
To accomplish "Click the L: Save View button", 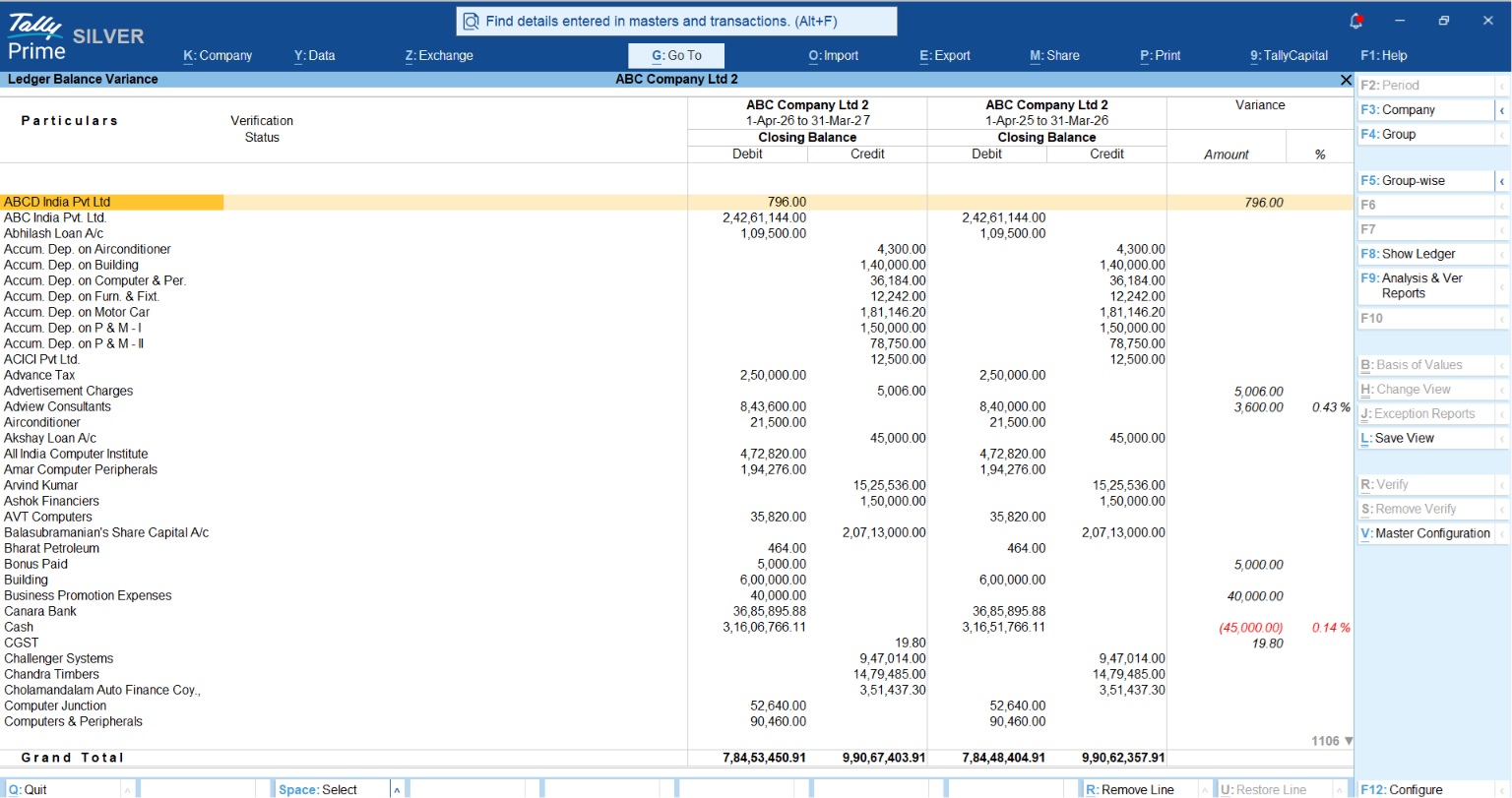I will (x=1425, y=439).
